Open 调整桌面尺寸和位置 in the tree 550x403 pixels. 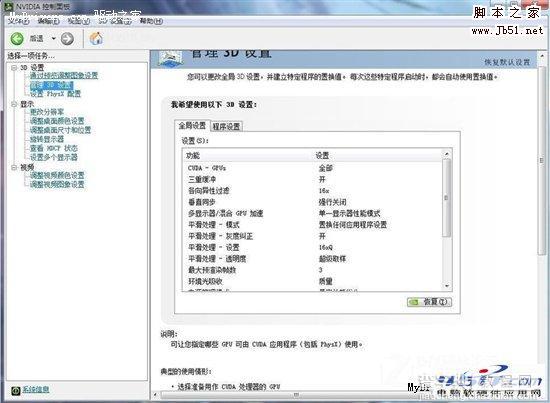60,130
